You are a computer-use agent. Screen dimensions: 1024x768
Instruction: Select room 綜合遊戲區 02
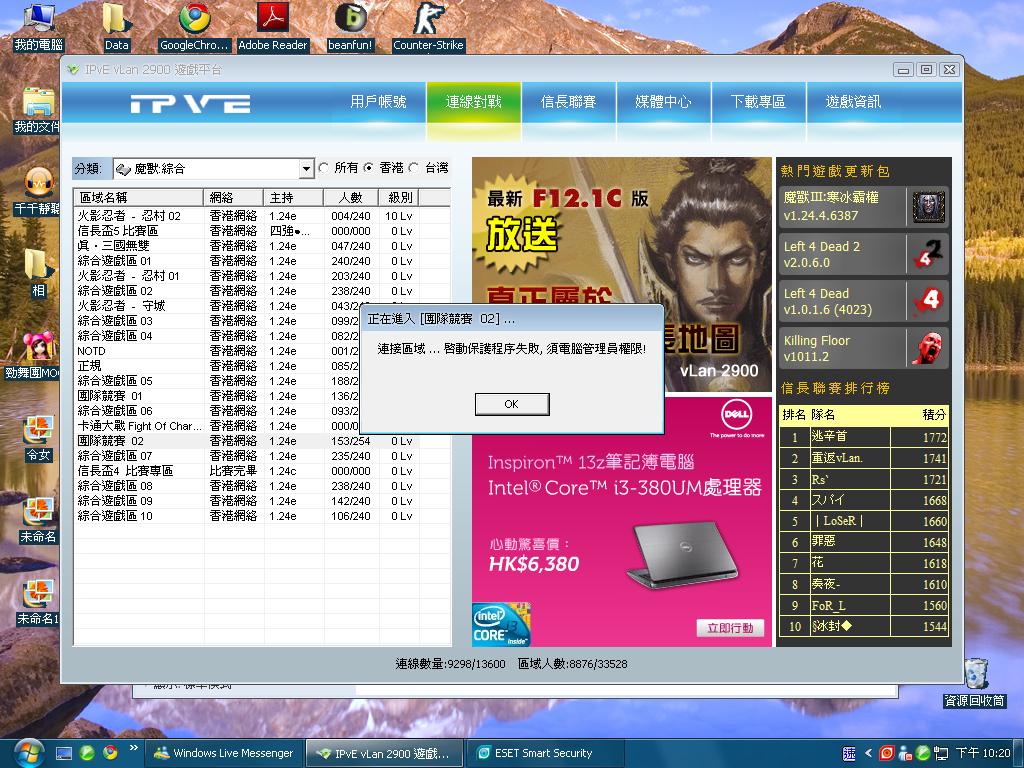262,291
